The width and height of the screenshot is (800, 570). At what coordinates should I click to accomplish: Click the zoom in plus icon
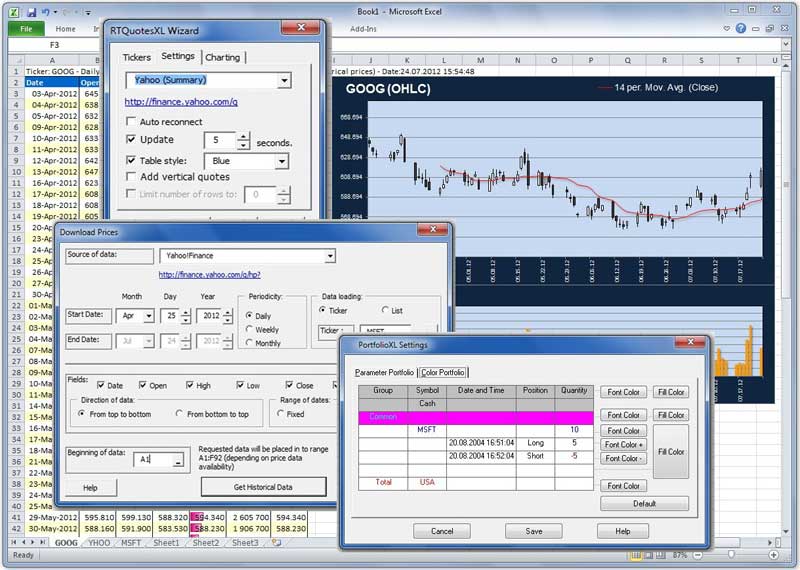pyautogui.click(x=773, y=555)
